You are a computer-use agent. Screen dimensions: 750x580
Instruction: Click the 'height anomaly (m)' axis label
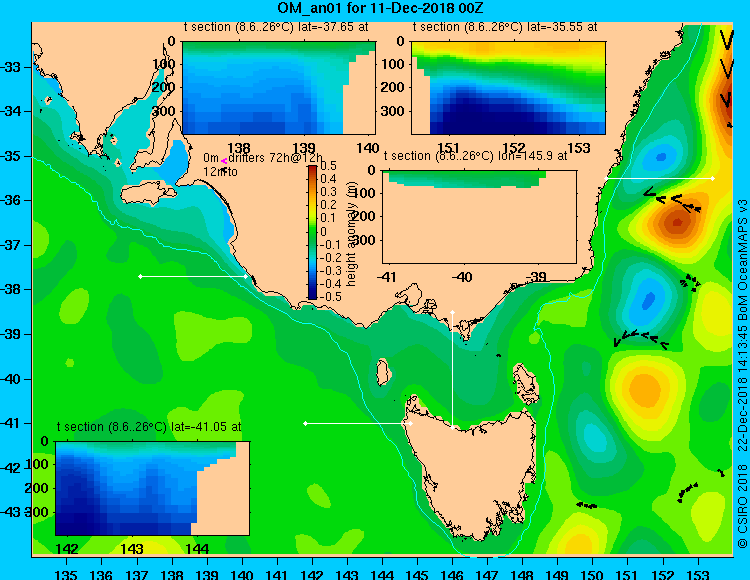(x=352, y=234)
